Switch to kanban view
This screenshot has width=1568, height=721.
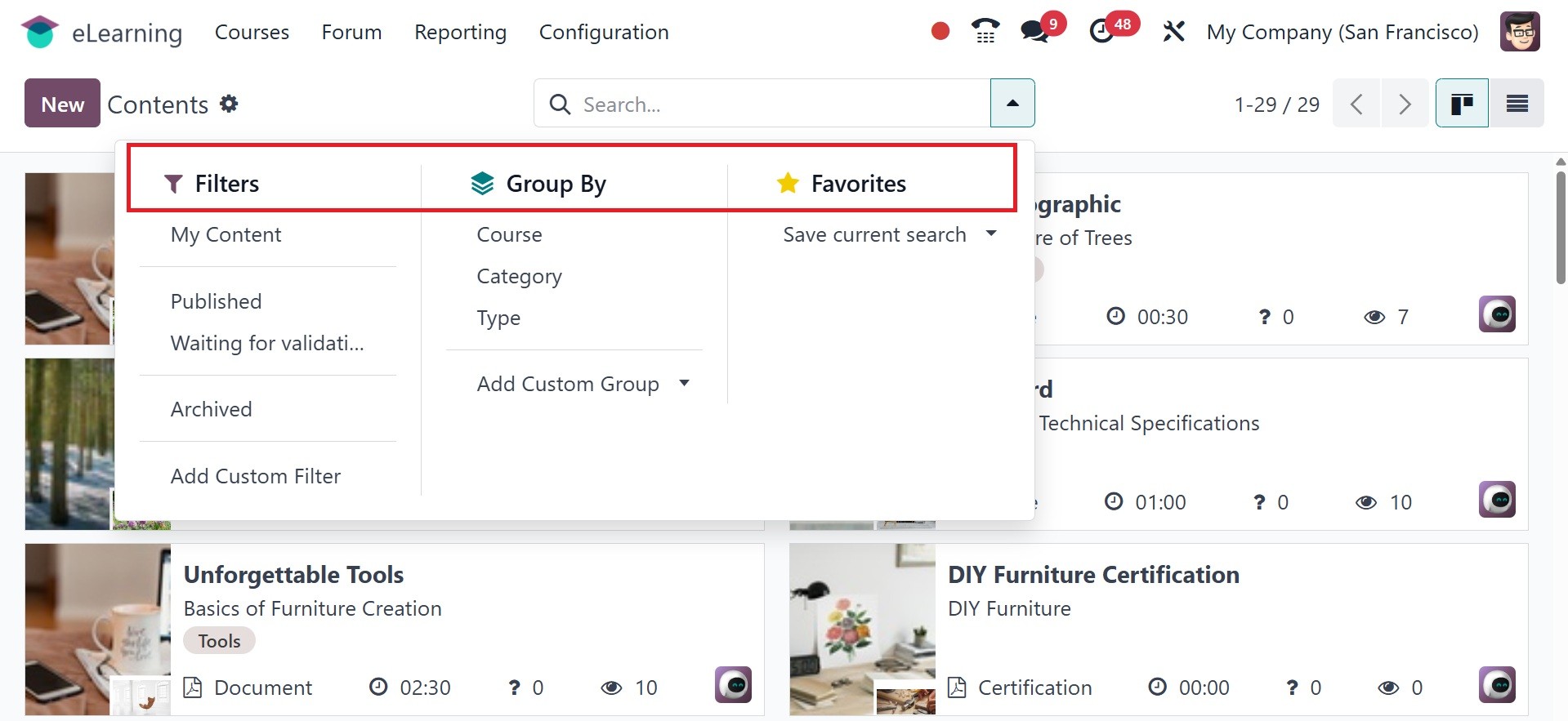[1462, 104]
